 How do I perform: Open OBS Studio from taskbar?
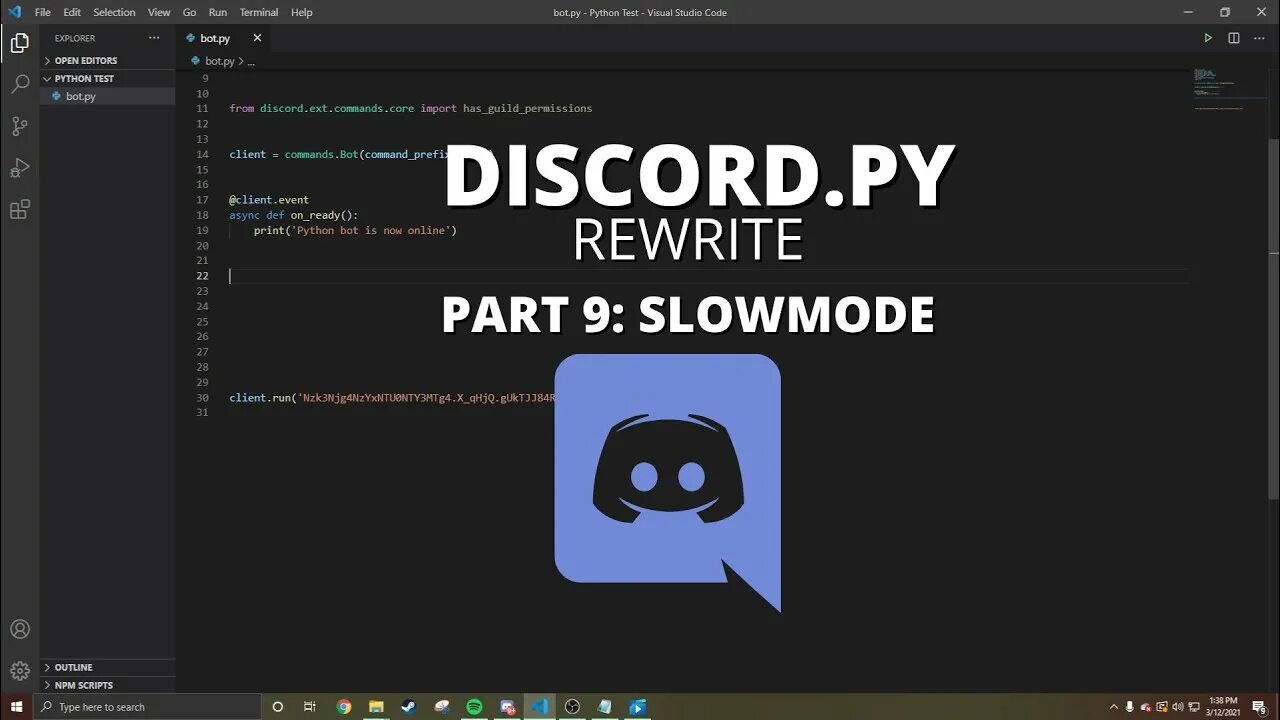pos(572,707)
